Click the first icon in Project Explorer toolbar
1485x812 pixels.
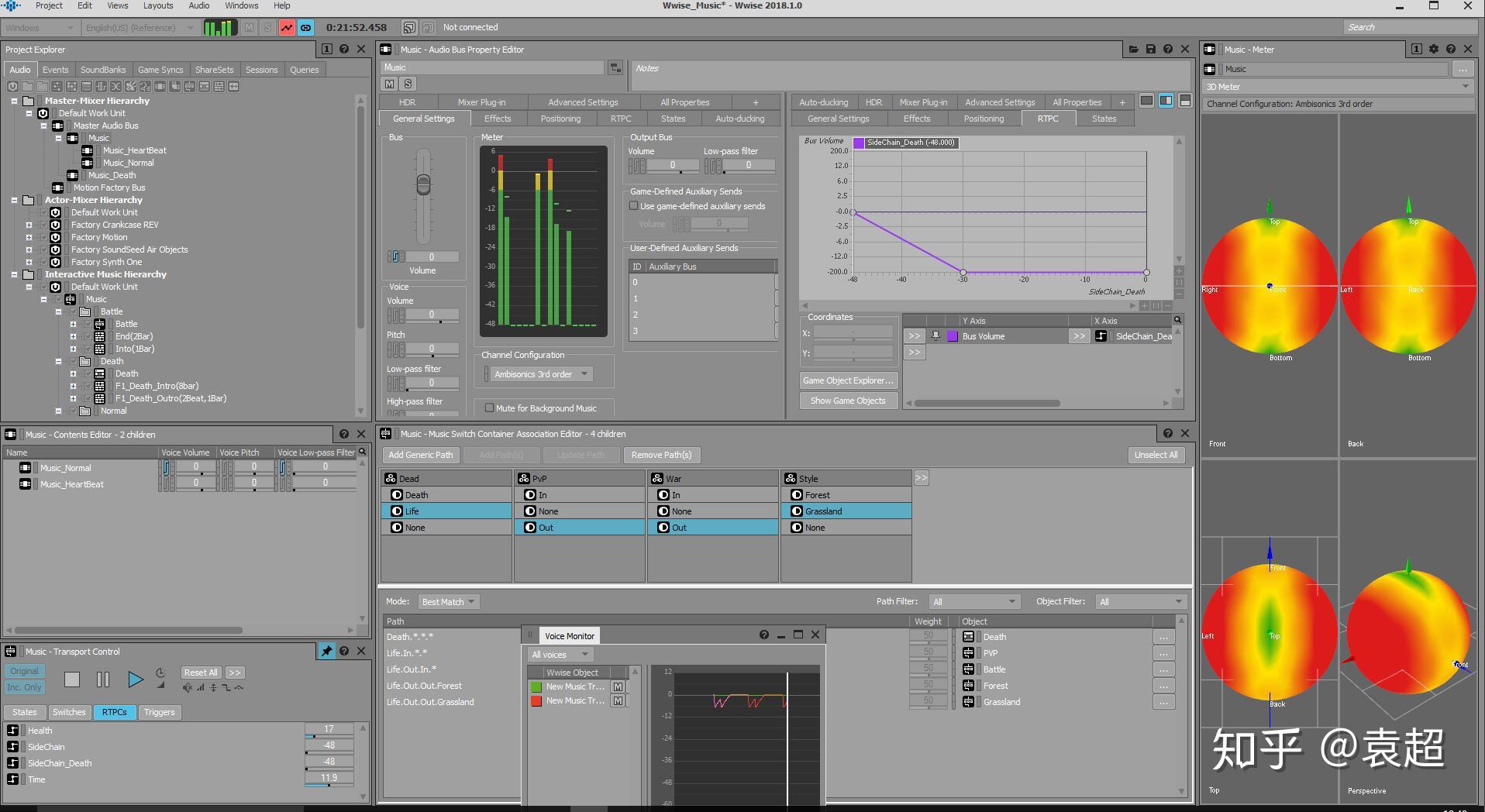click(12, 86)
